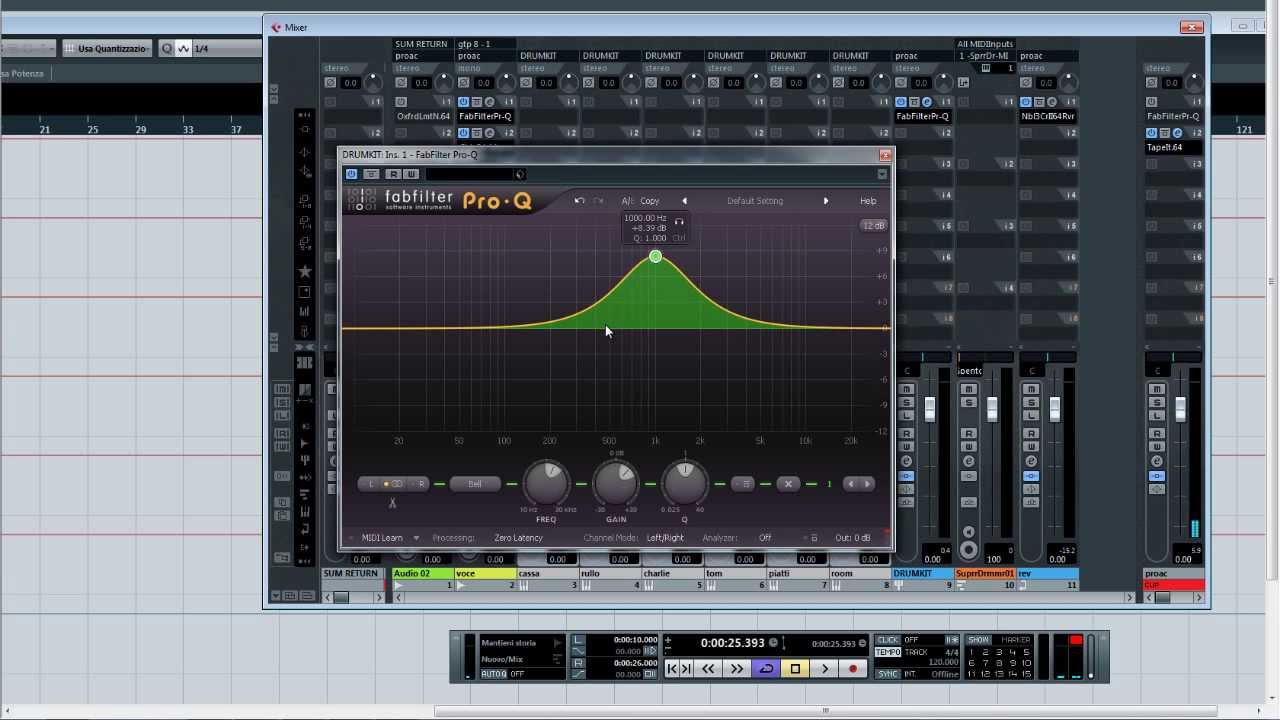Screen dimensions: 1280x720
Task: Select the Audio 02 channel label
Action: click(422, 574)
